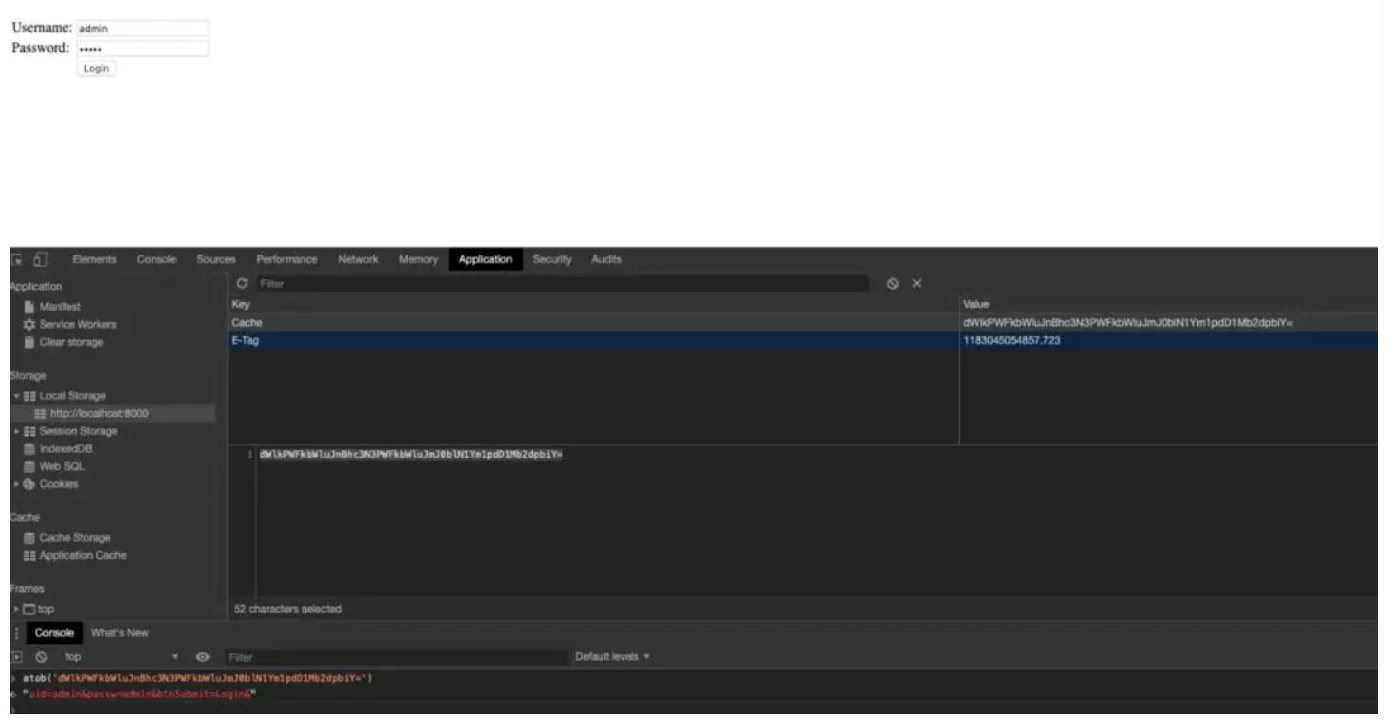Viewport: 1390px width, 720px height.
Task: Collapse the Local Storage tree node
Action: coord(16,396)
